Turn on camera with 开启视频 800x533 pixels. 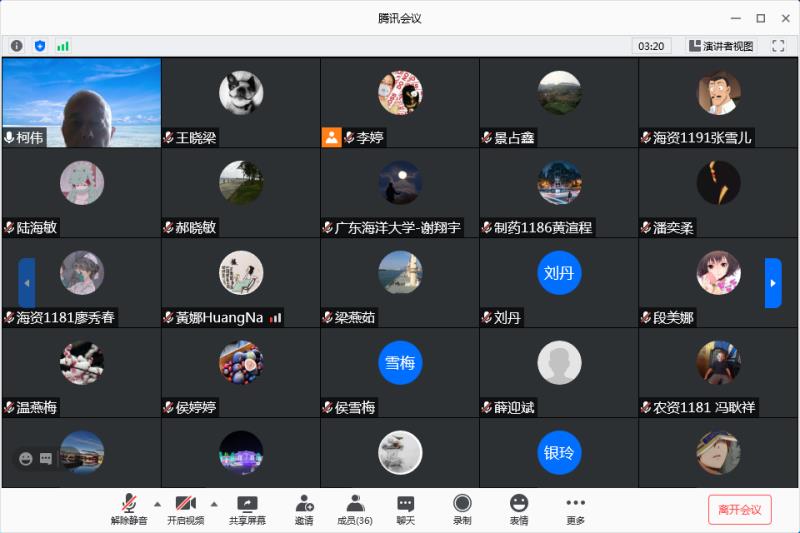coord(185,510)
